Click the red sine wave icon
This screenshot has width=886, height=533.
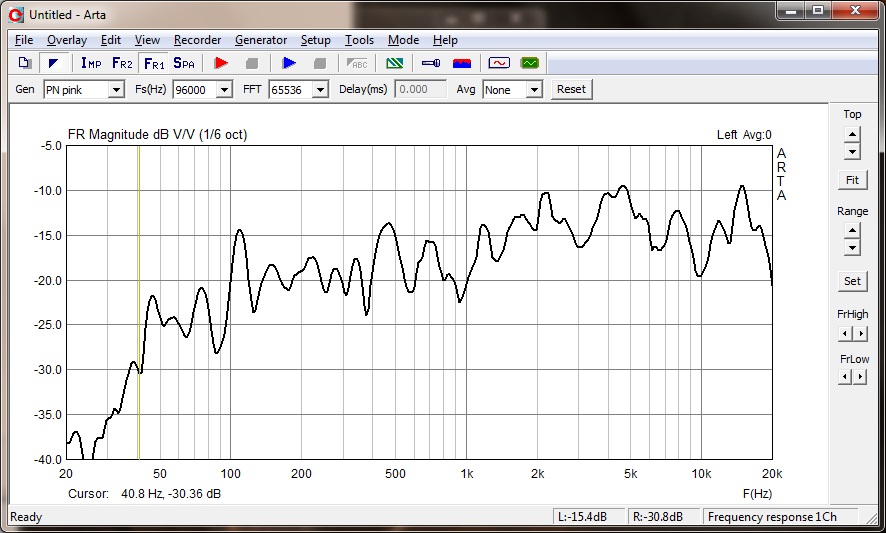coord(499,63)
